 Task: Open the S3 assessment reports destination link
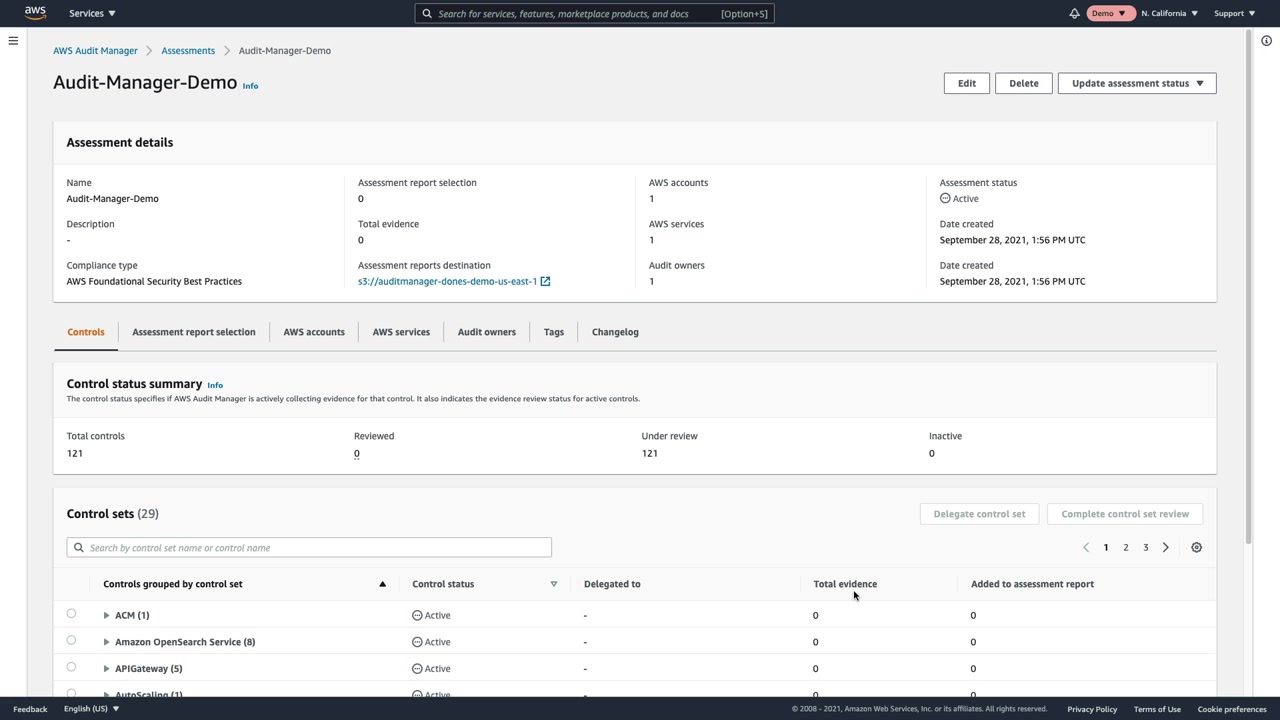[x=447, y=282]
